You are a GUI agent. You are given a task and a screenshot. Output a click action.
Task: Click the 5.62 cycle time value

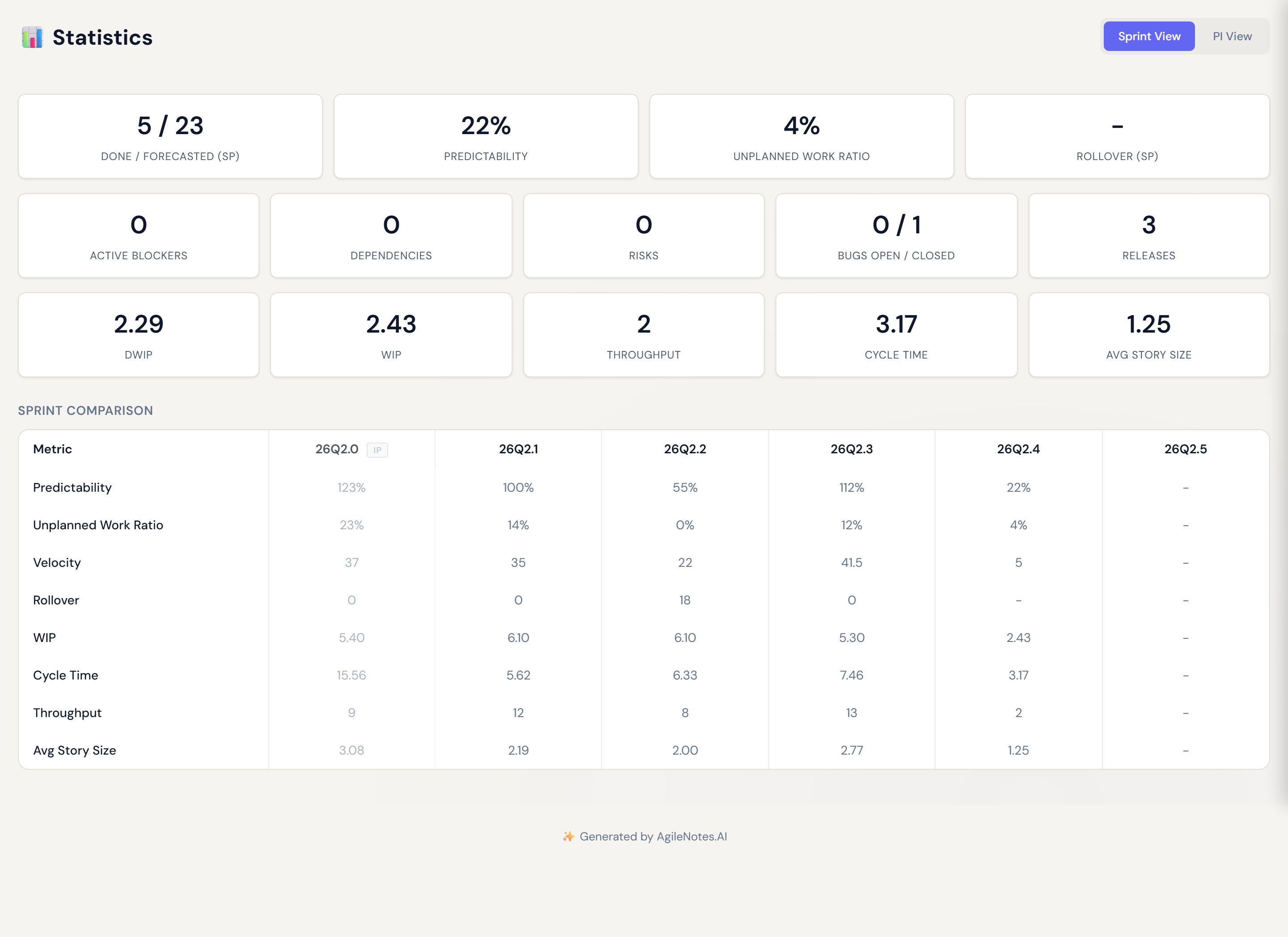pyautogui.click(x=518, y=675)
